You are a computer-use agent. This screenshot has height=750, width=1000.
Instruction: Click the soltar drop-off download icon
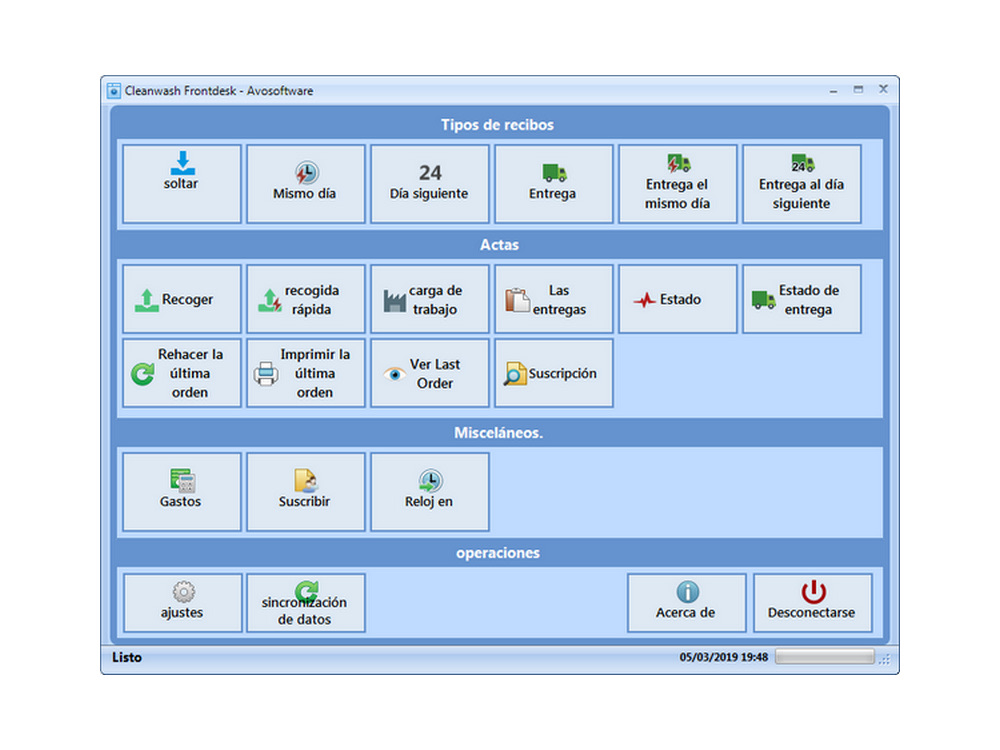coord(182,163)
